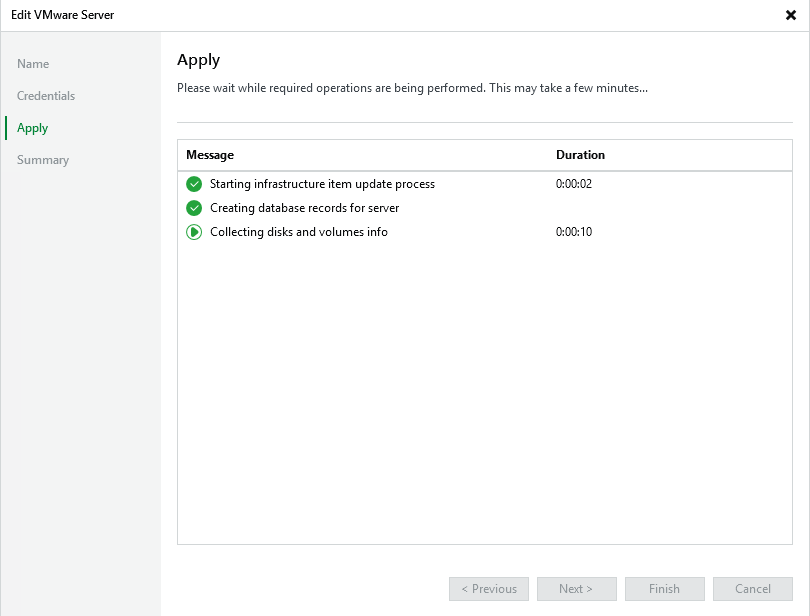Viewport: 810px width, 616px height.
Task: Click the Apply page heading
Action: point(198,60)
